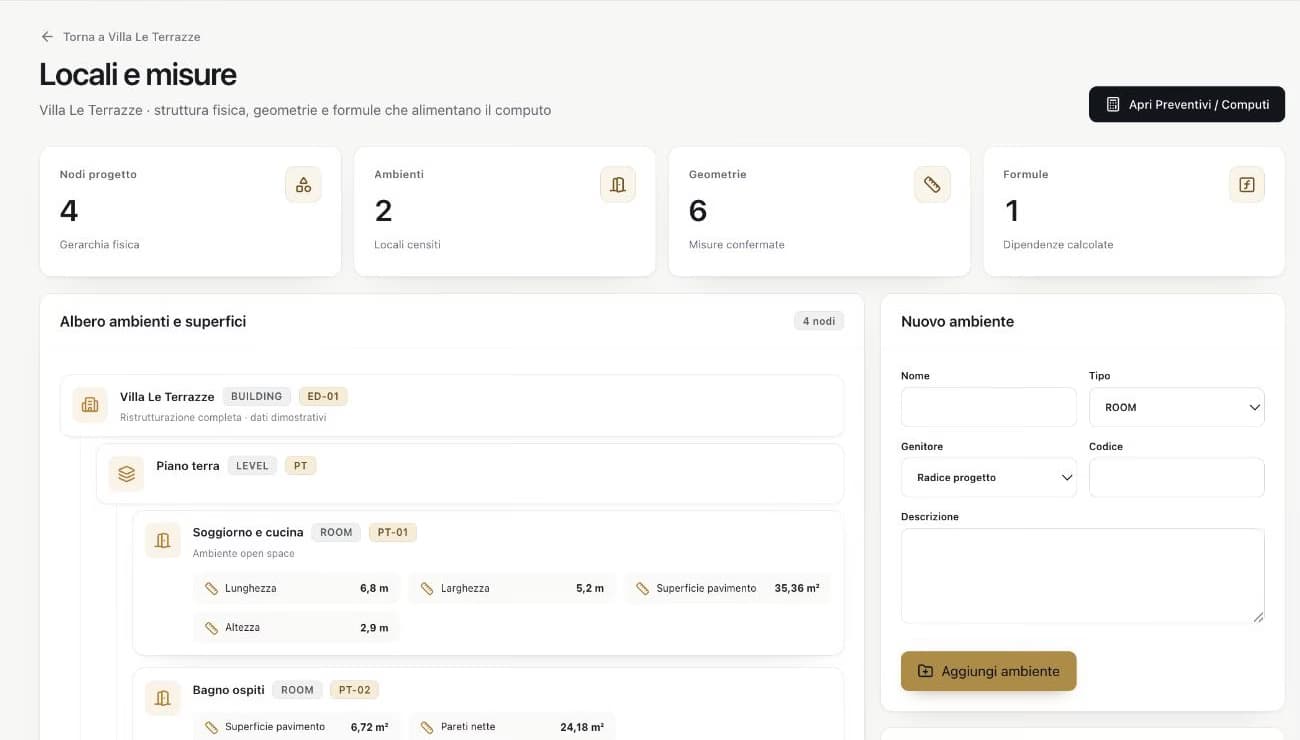This screenshot has width=1300, height=740.
Task: Click the ruler icon beside Pareti nette
Action: (427, 727)
